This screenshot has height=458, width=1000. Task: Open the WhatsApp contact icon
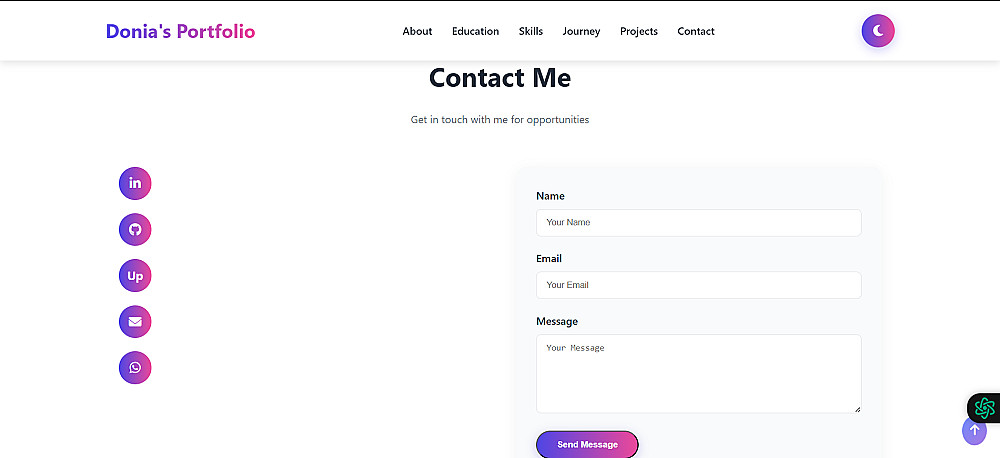(135, 368)
